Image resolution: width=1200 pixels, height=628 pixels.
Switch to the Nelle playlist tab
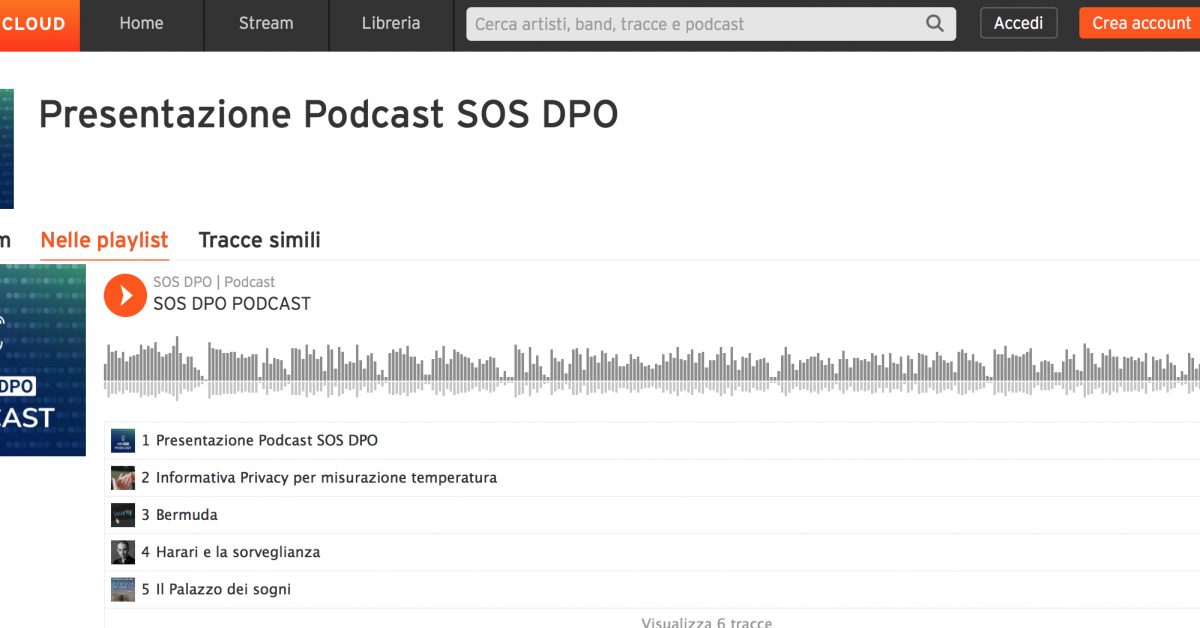tap(104, 240)
